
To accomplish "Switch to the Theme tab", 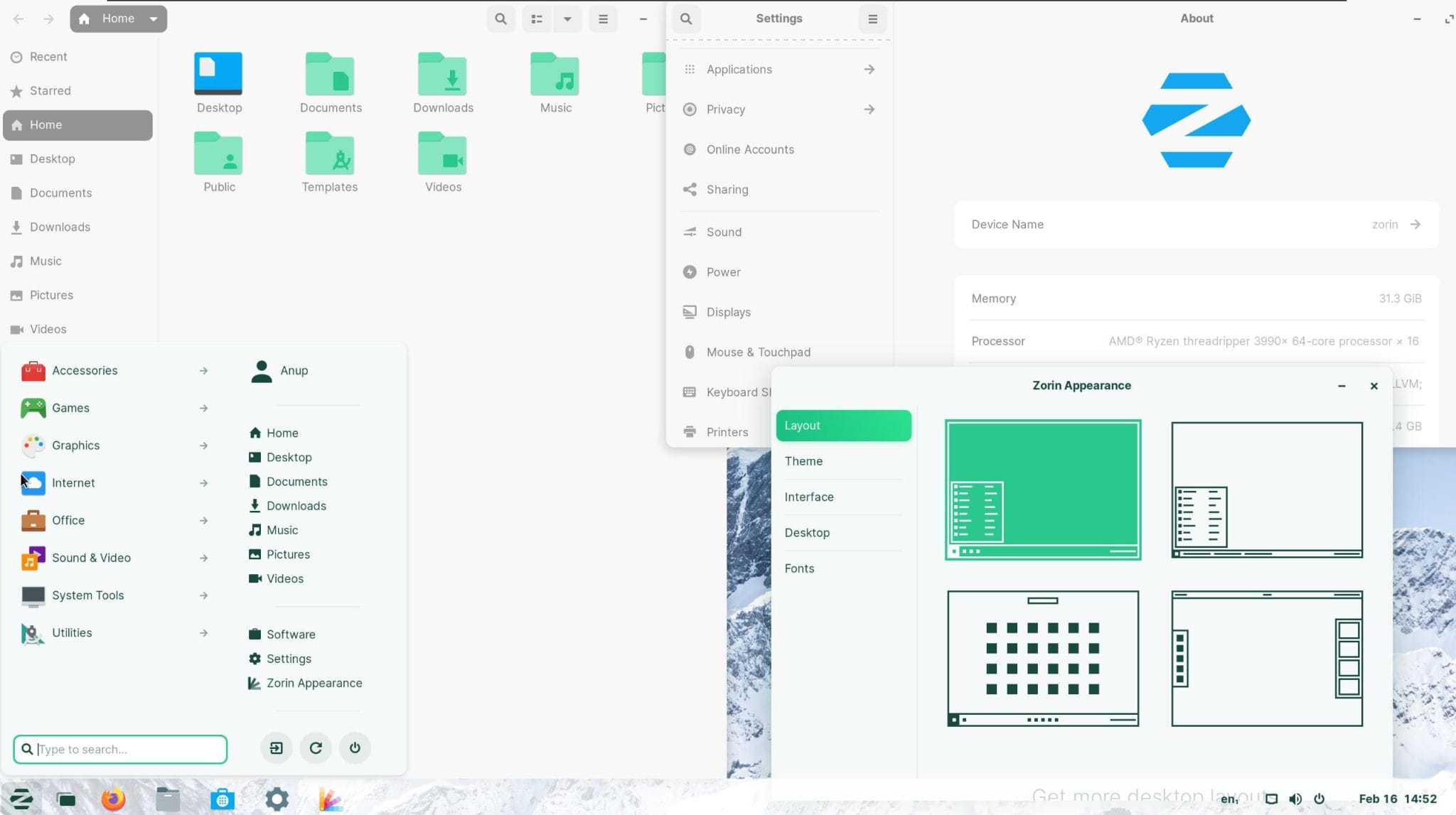I will coord(803,461).
